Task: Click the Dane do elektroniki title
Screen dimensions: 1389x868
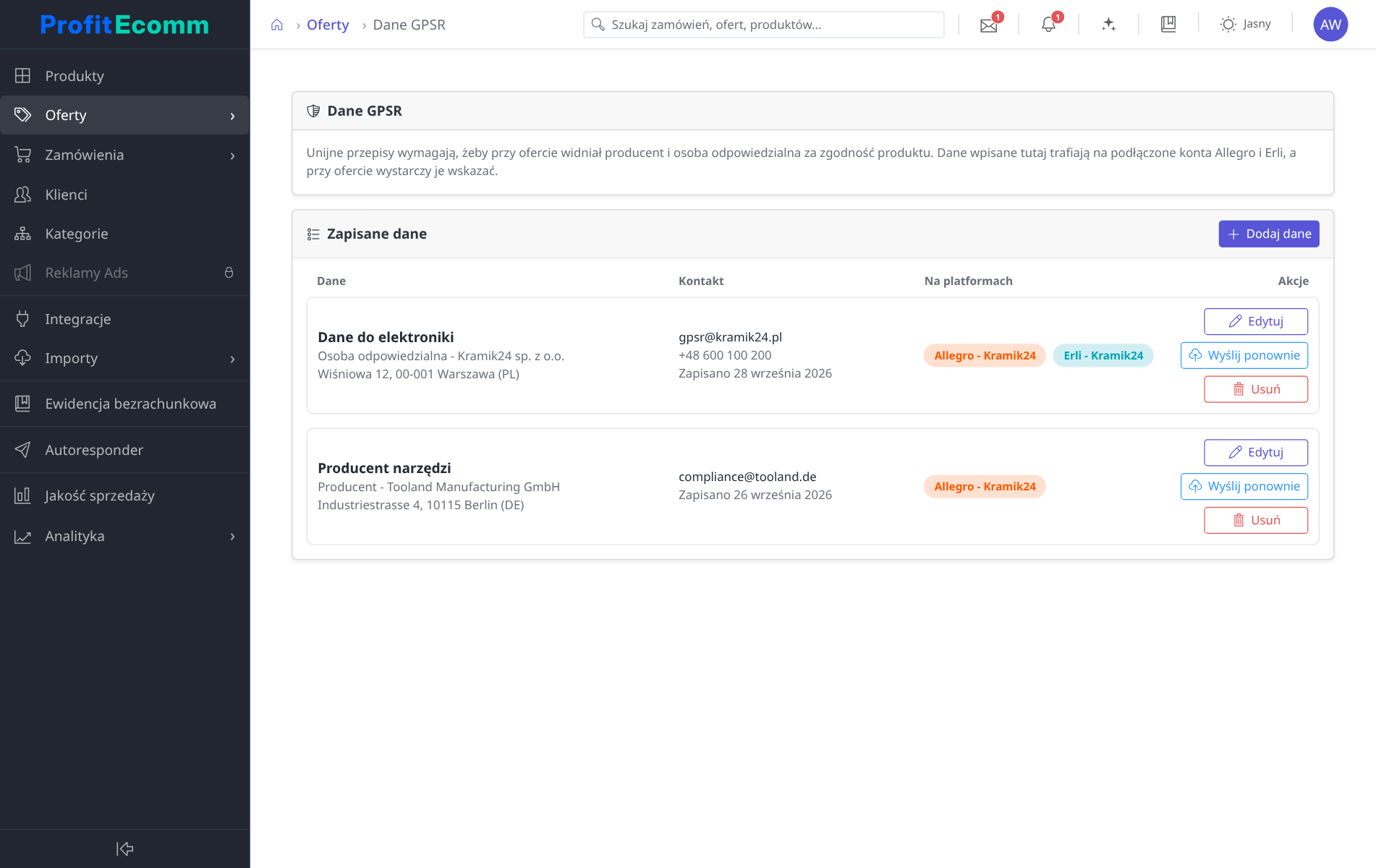Action: point(386,337)
